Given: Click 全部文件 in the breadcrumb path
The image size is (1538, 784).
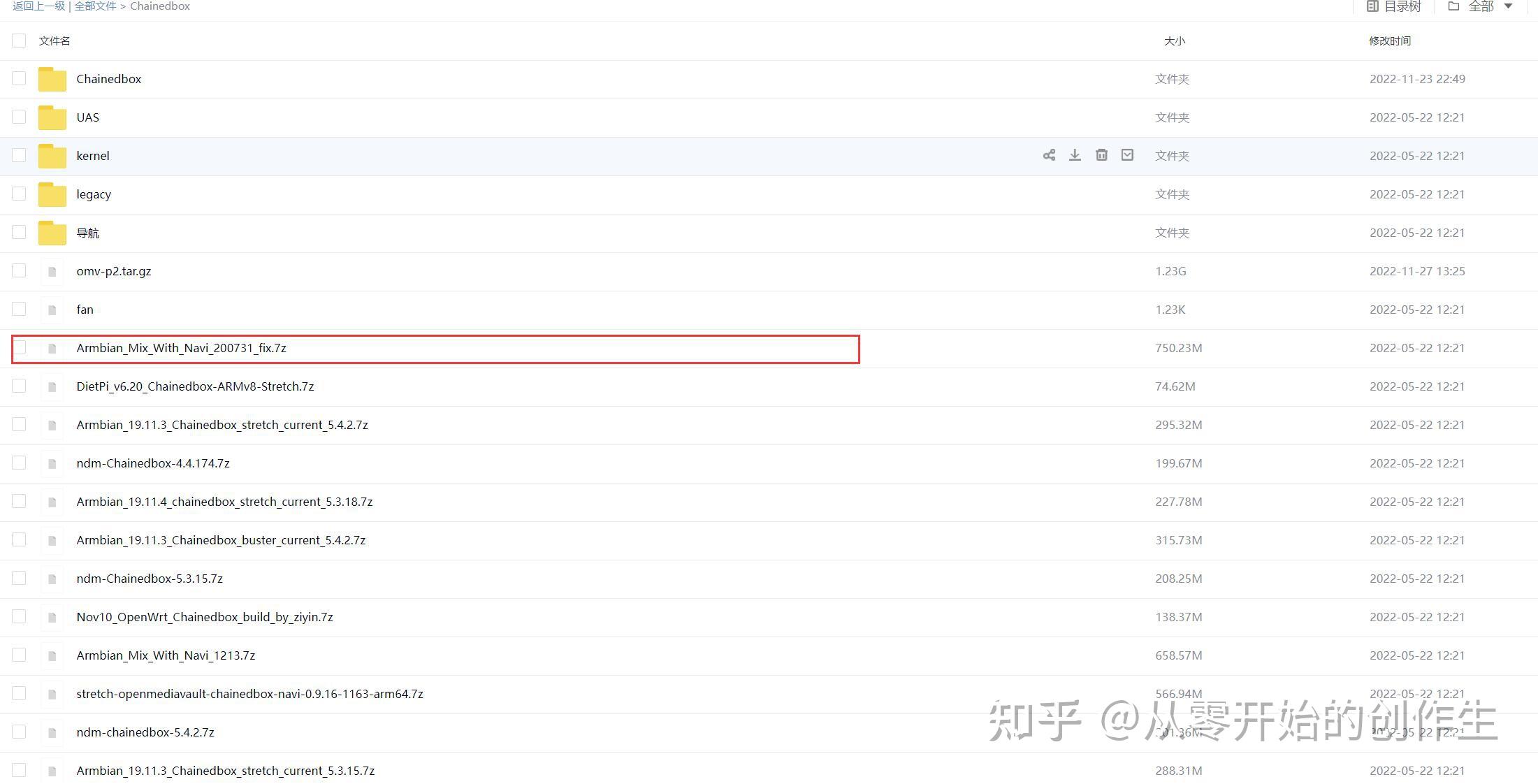Looking at the screenshot, I should (96, 6).
